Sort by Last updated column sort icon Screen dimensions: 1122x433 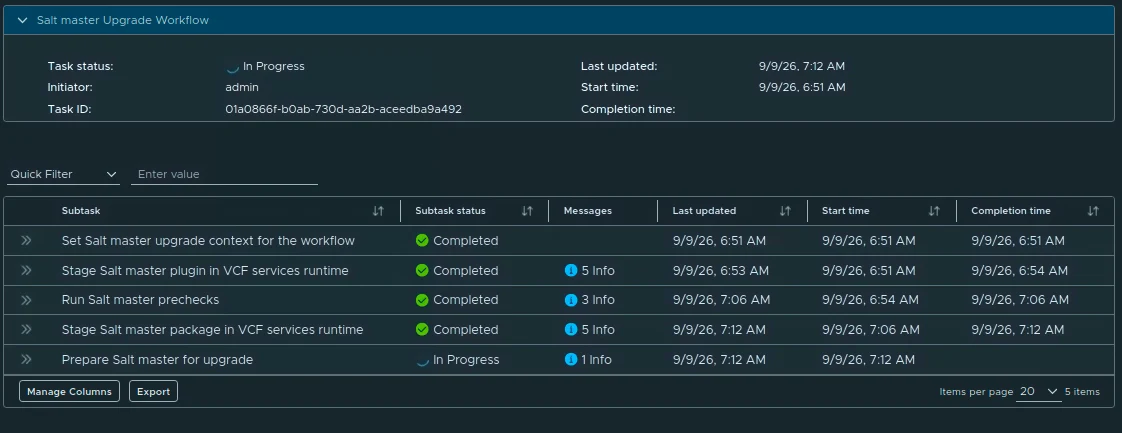(785, 211)
